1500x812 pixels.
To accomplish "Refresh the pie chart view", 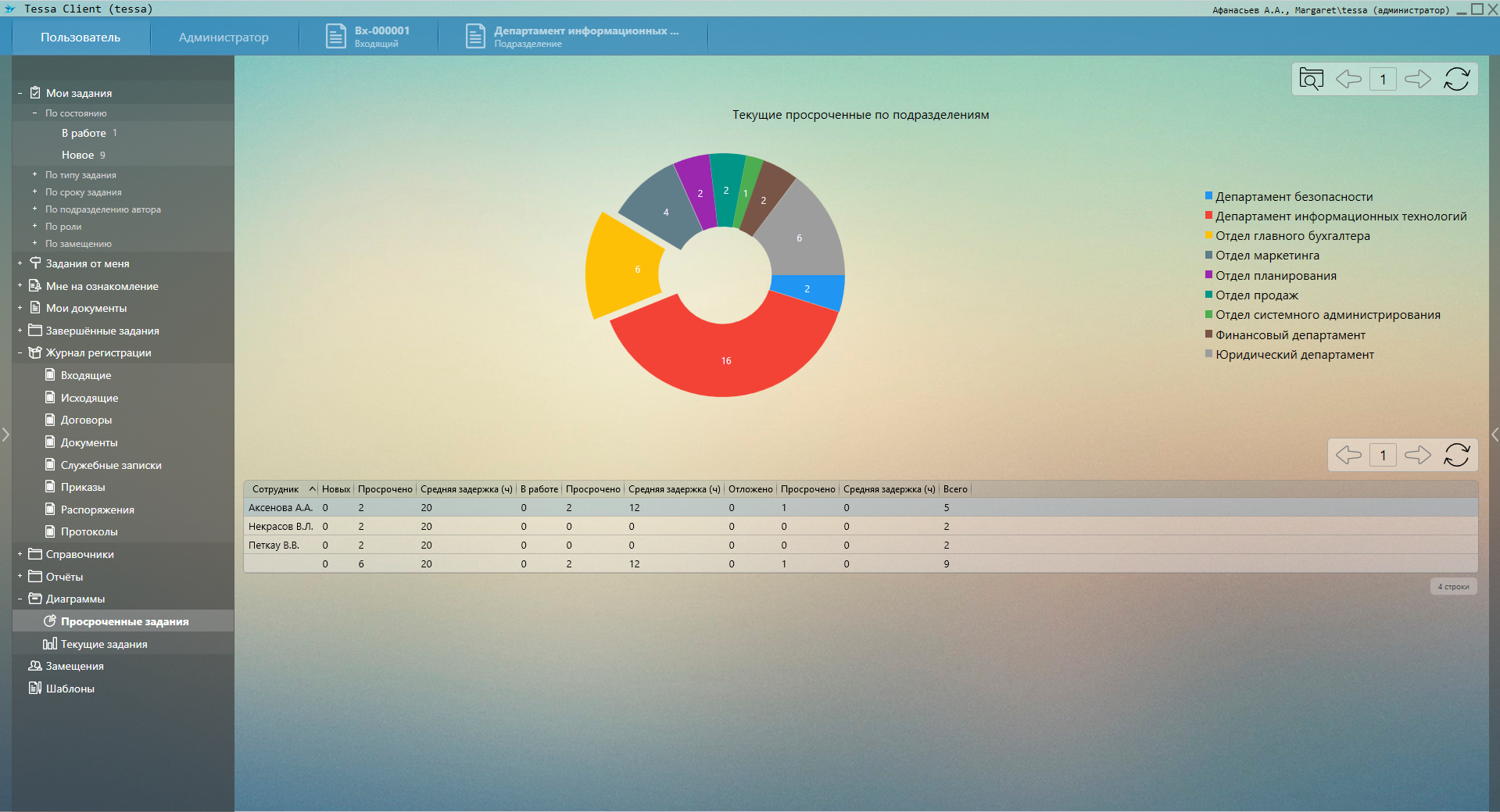I will point(1456,79).
